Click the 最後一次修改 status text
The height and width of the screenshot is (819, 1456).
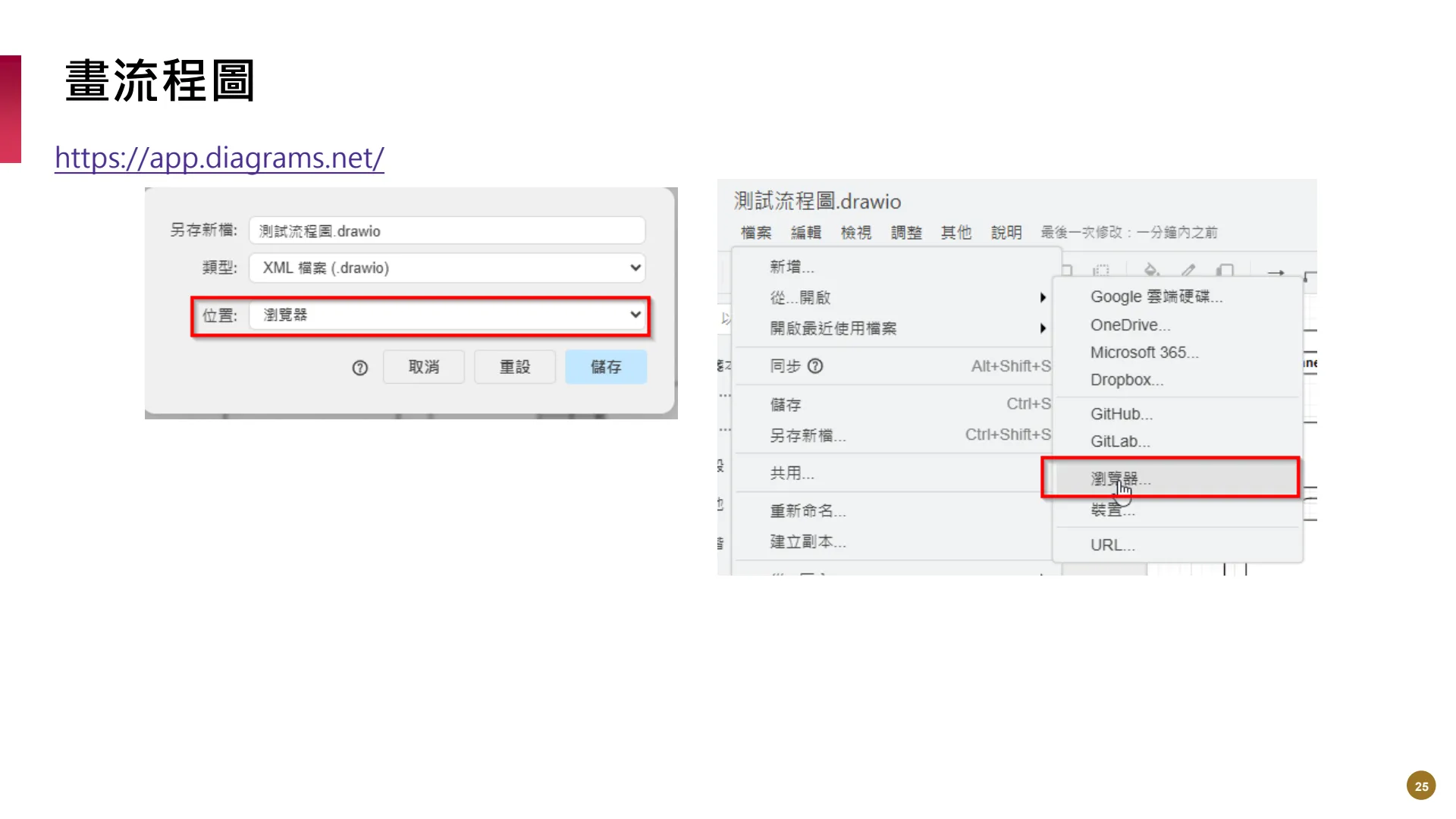pyautogui.click(x=1129, y=233)
